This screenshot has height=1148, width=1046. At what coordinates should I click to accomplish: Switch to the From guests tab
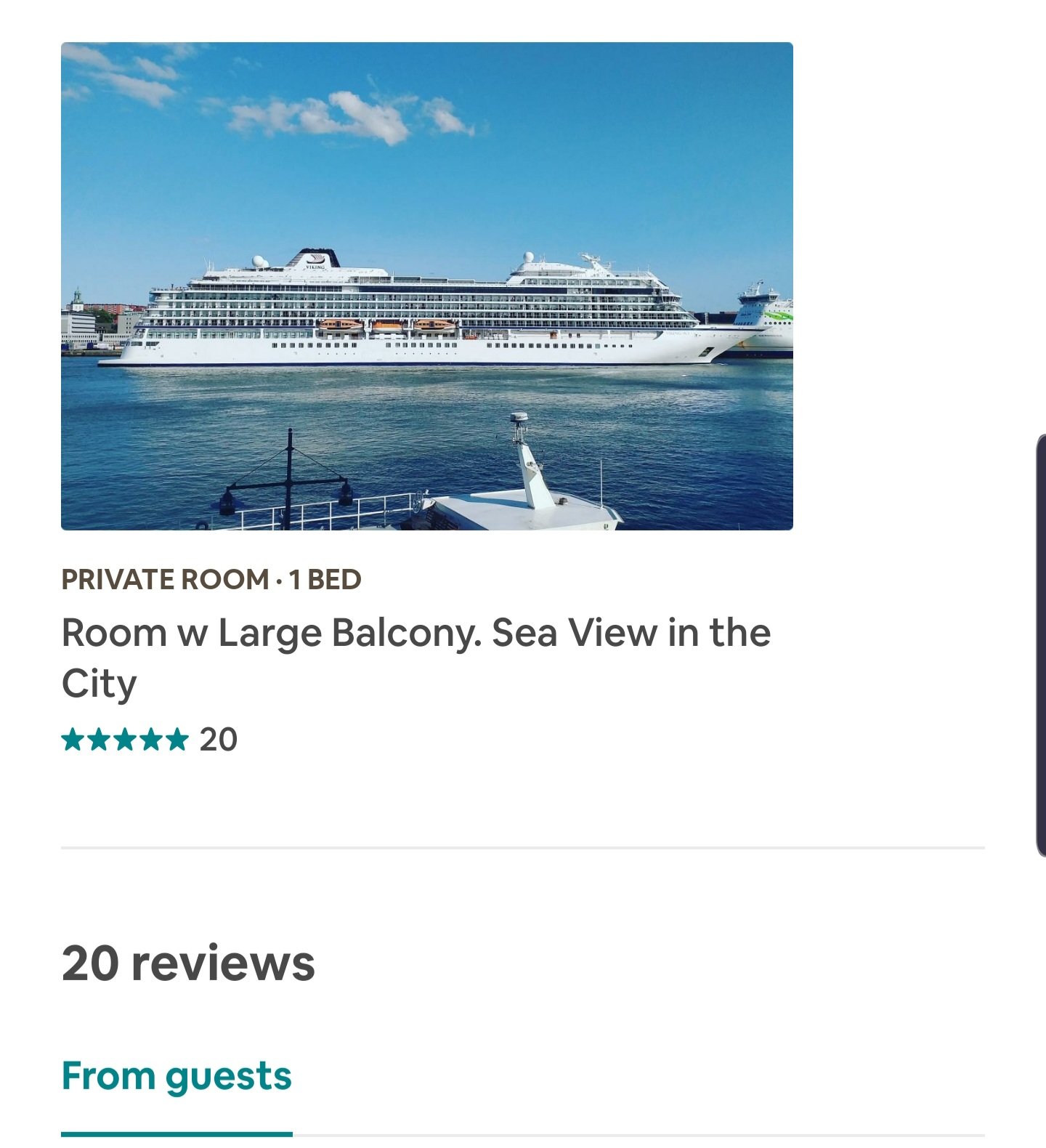click(x=177, y=1076)
